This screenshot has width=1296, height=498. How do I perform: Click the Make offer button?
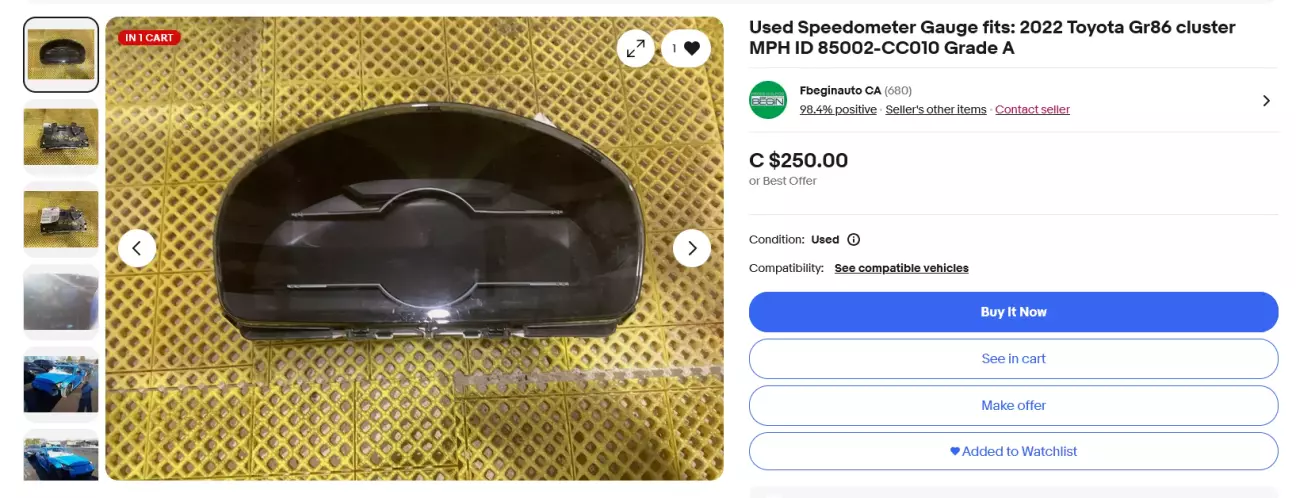[x=1013, y=405]
